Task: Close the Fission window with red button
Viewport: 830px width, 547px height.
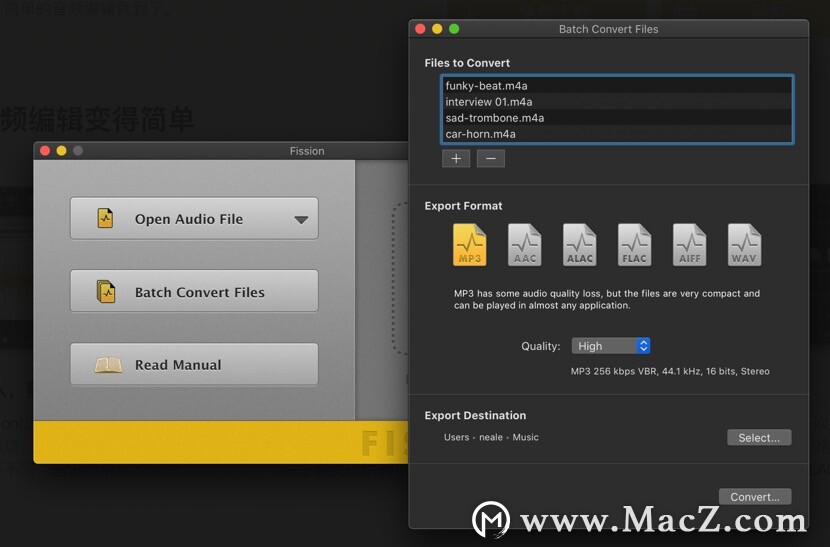Action: click(45, 151)
